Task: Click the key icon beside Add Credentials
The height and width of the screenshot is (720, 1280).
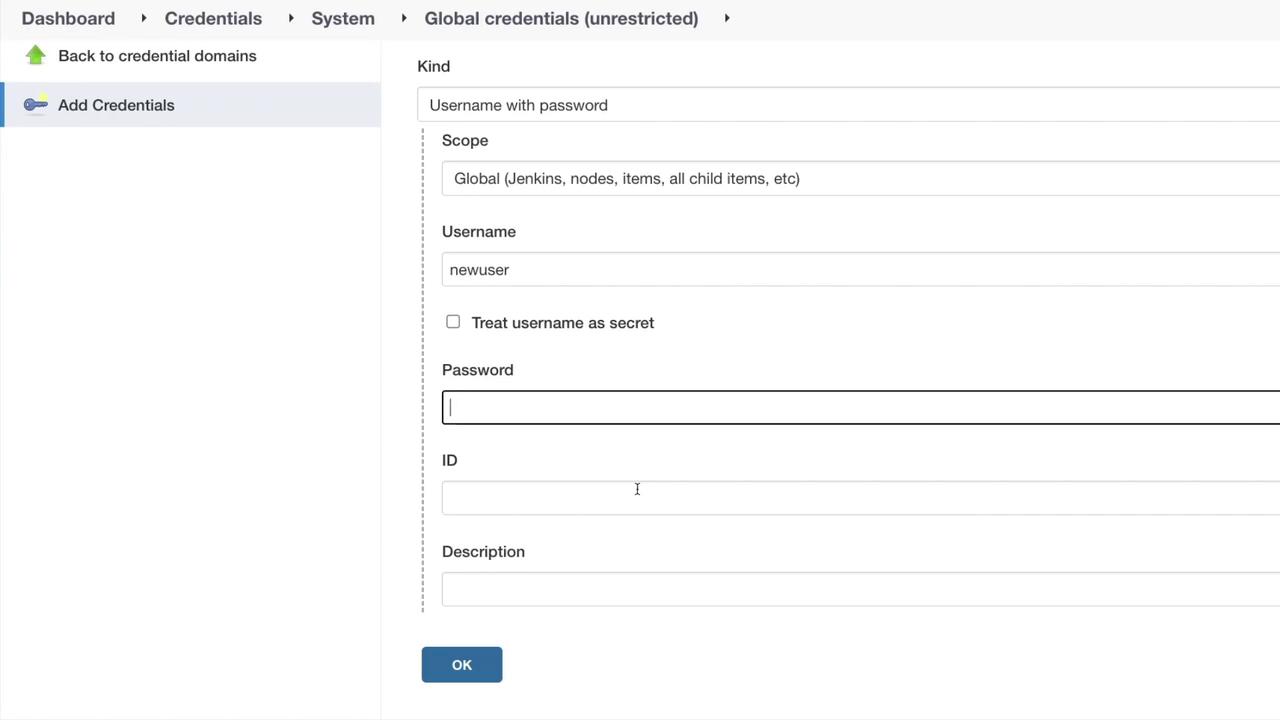Action: tap(36, 105)
